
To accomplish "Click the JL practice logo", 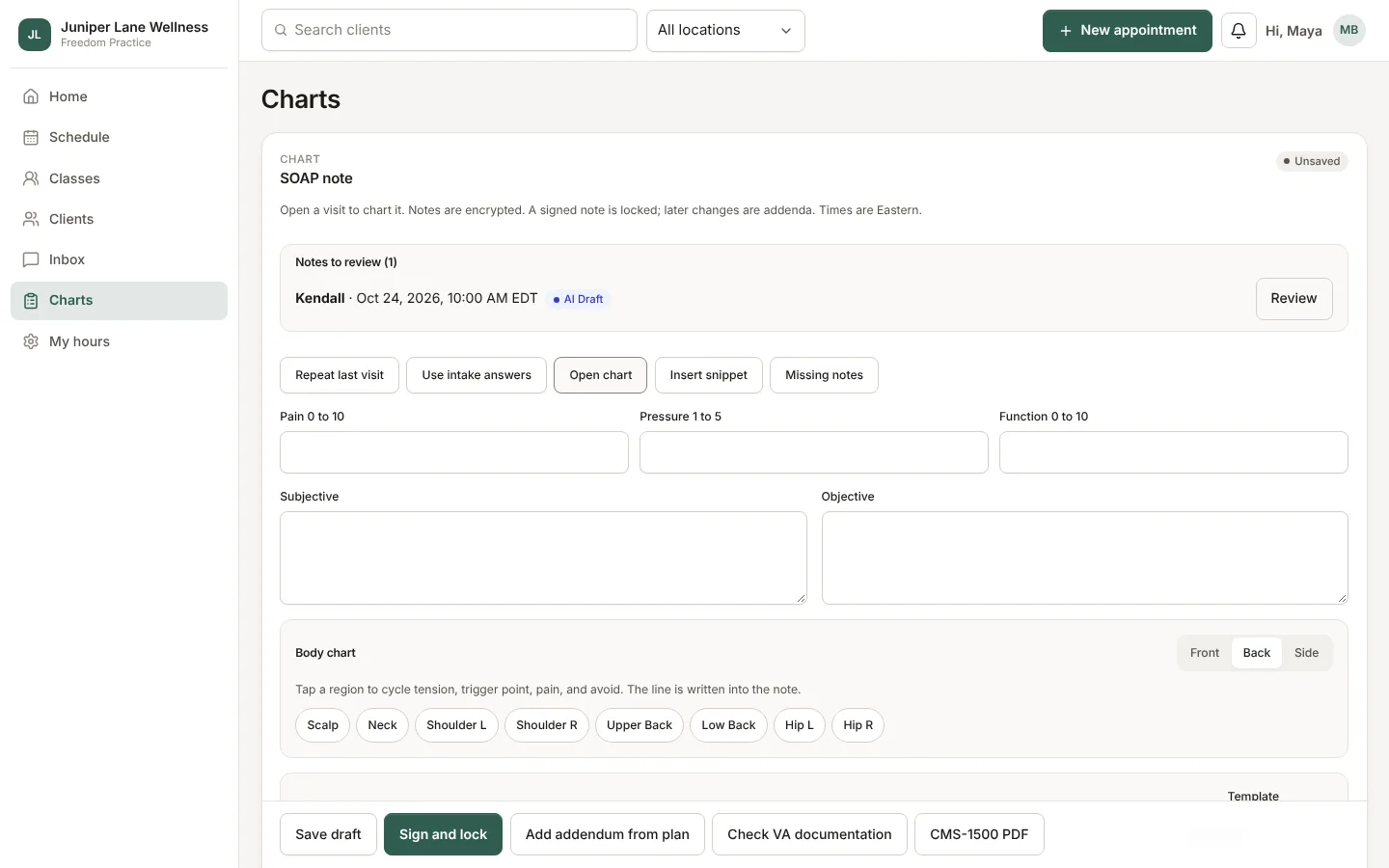I will click(x=35, y=35).
